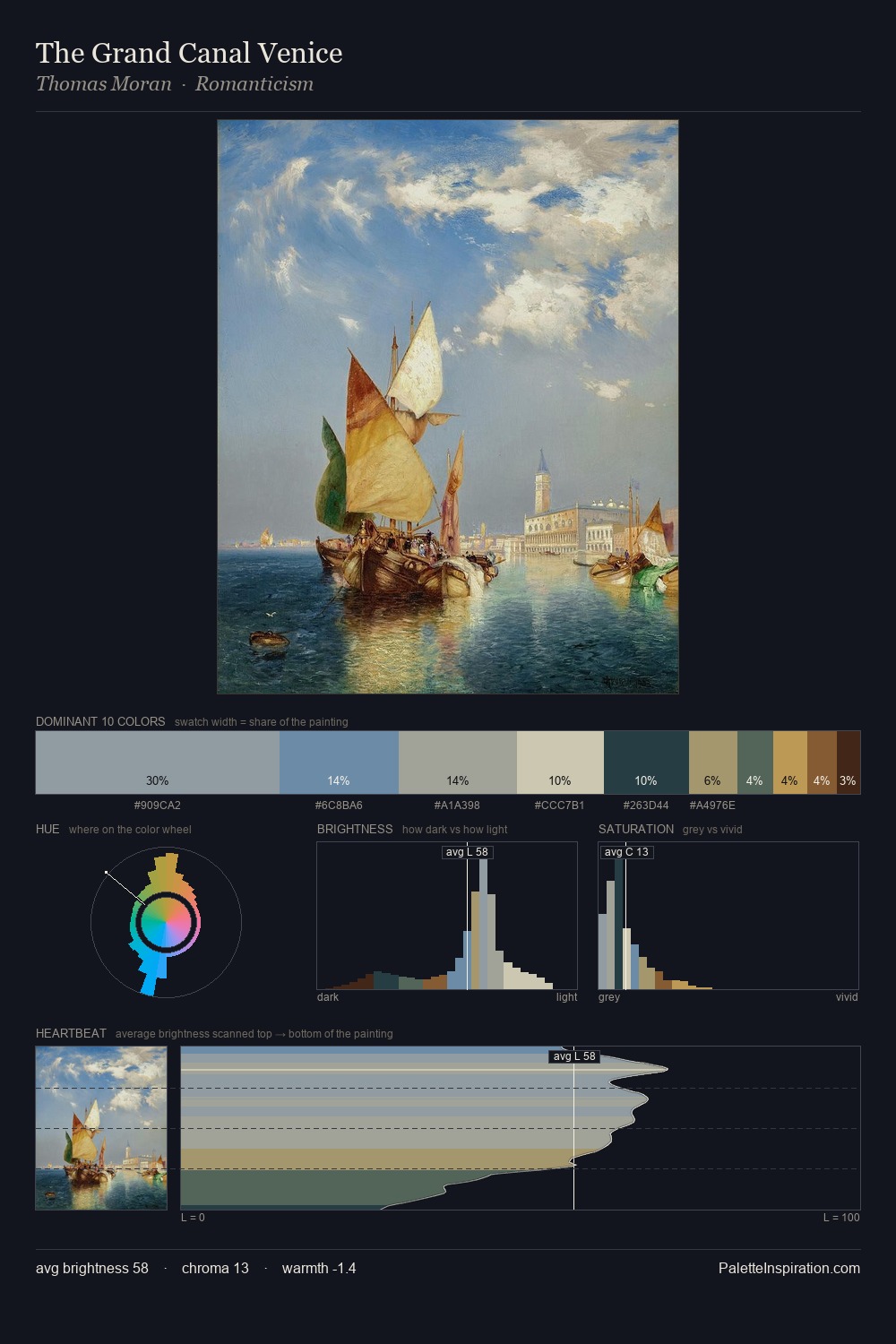Click the 'light' axis label under brightness

(x=567, y=997)
